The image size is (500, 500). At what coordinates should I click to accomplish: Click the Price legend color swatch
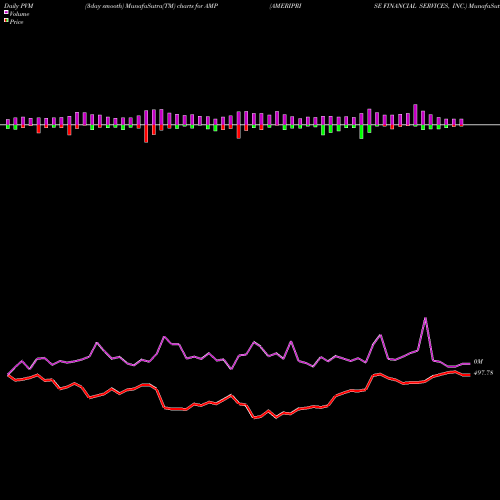[x=6, y=21]
